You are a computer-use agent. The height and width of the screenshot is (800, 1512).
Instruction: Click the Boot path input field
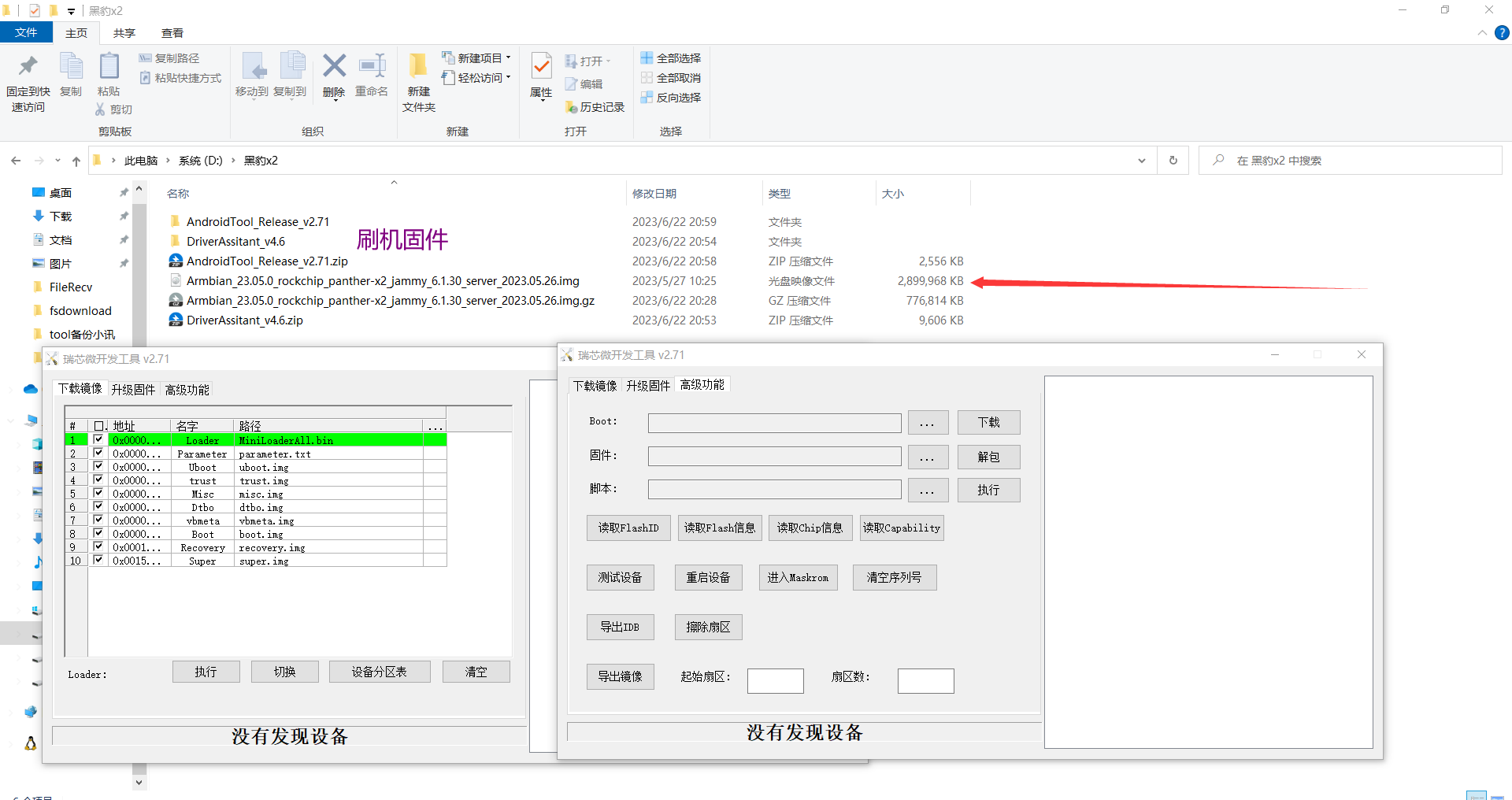point(775,423)
